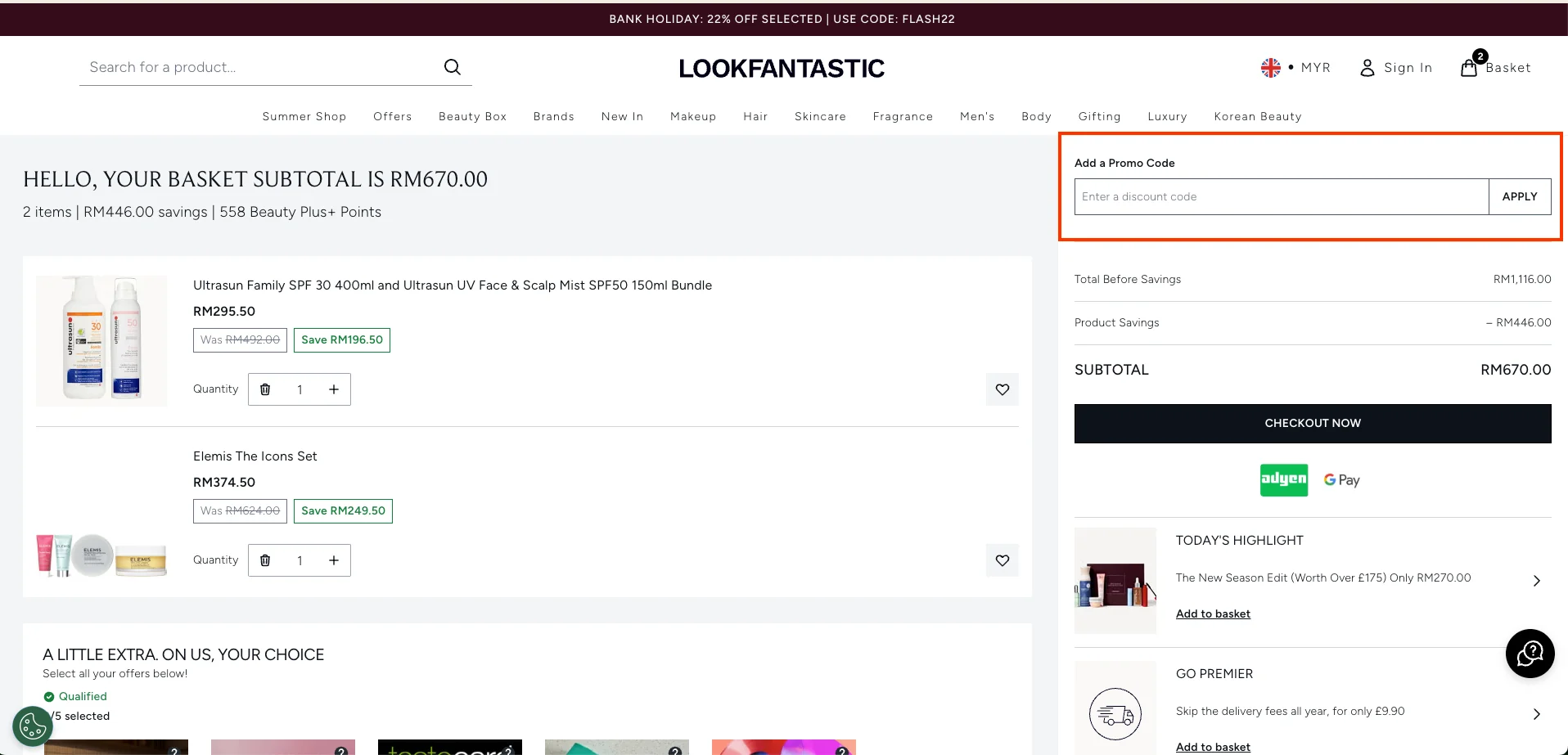Screen dimensions: 1568x755
Task: Click the Sign In person icon
Action: [x=1367, y=68]
